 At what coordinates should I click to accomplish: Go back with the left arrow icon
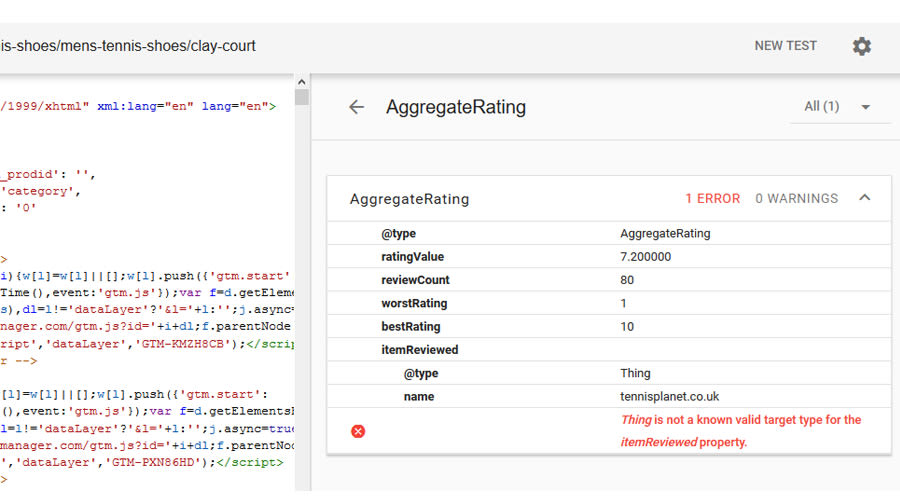[356, 107]
